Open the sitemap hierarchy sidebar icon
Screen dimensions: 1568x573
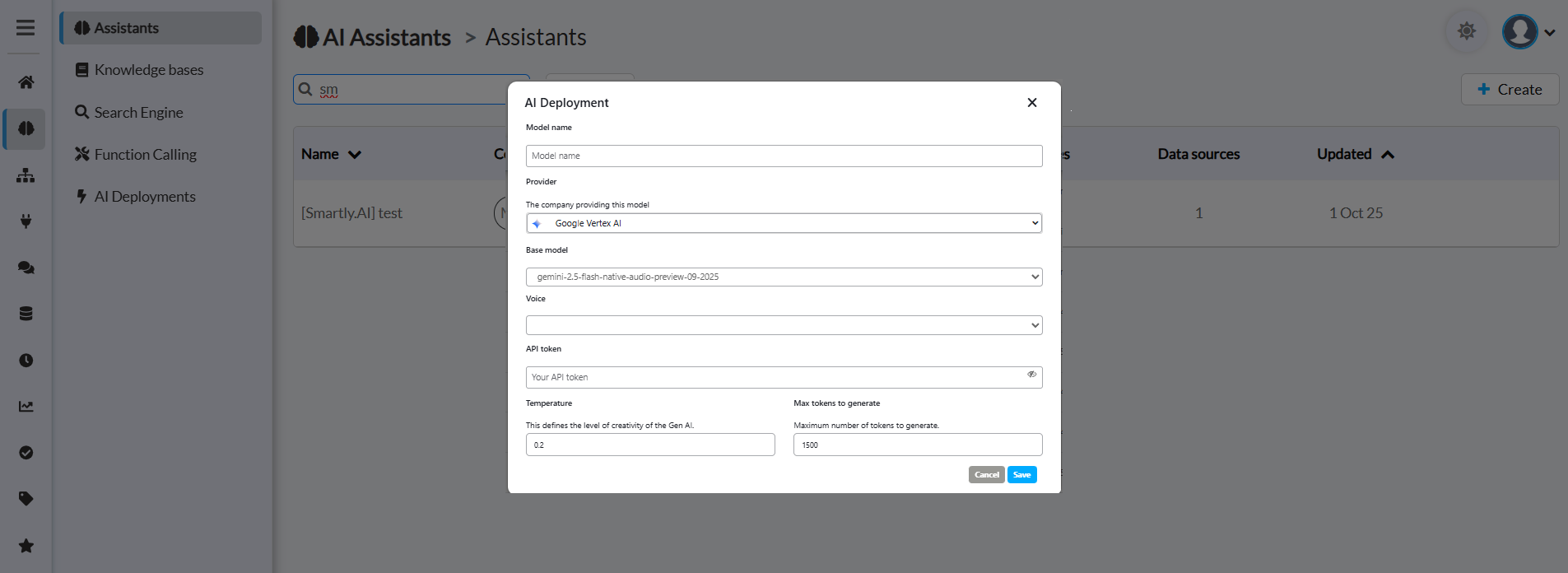[26, 175]
